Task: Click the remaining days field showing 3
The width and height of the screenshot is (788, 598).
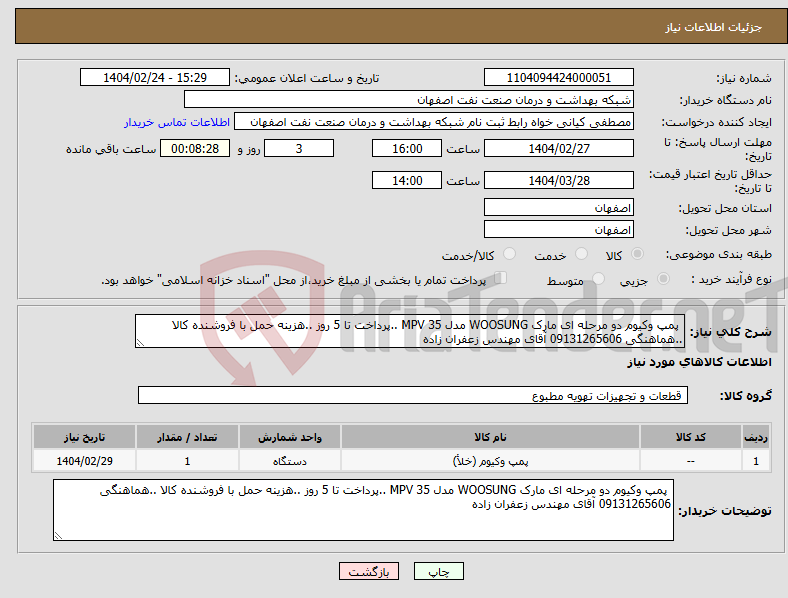Action: 299,148
